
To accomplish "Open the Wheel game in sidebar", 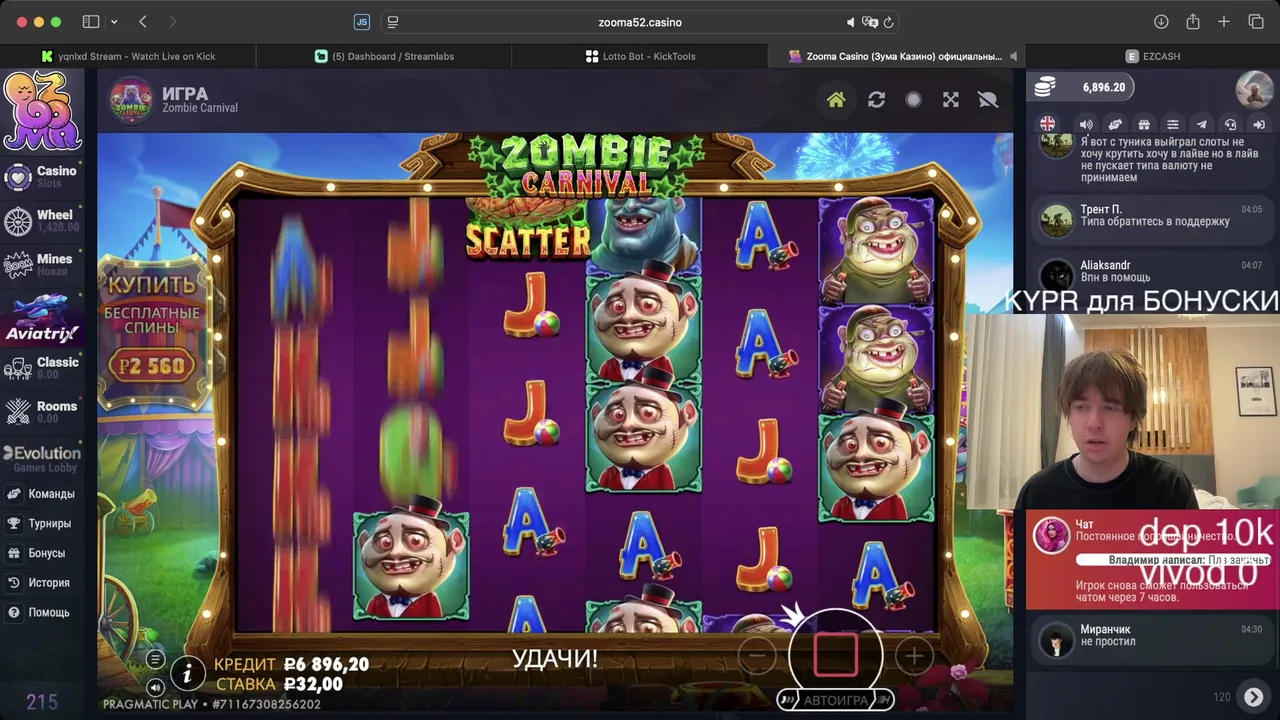I will pos(42,220).
